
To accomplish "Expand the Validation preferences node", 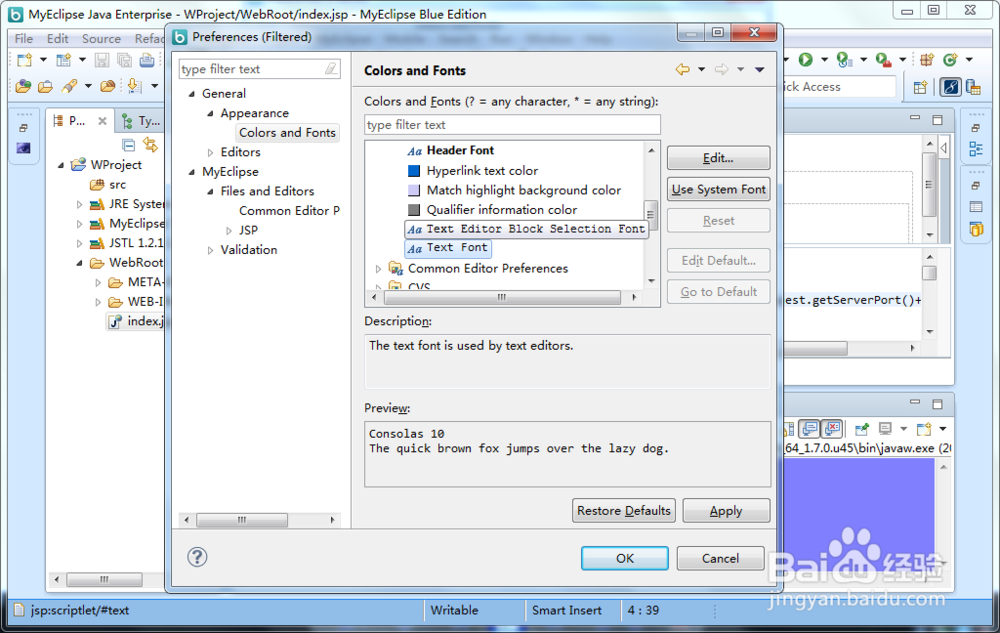I will tap(210, 251).
